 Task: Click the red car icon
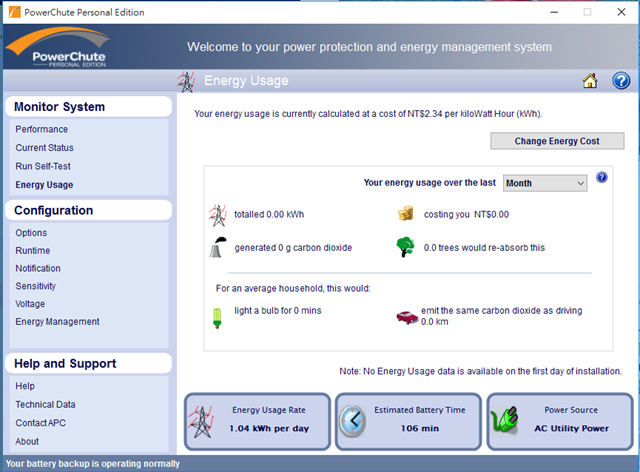[407, 317]
